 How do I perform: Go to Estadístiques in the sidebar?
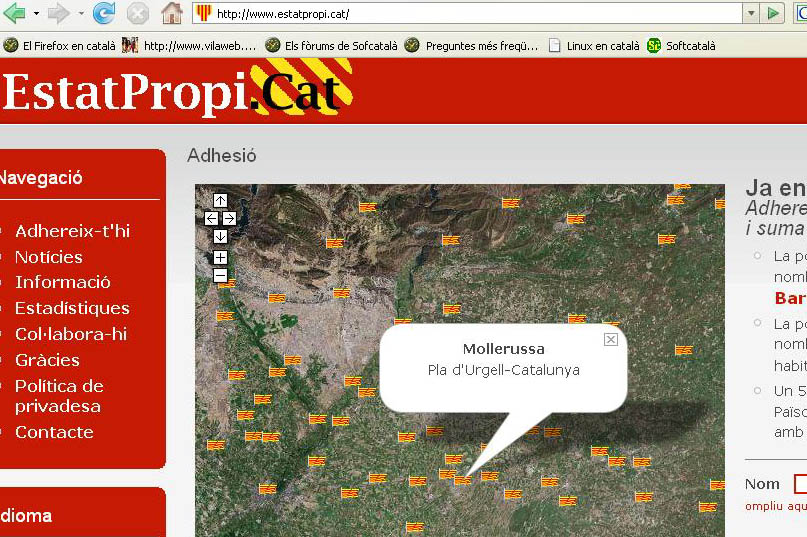click(72, 308)
